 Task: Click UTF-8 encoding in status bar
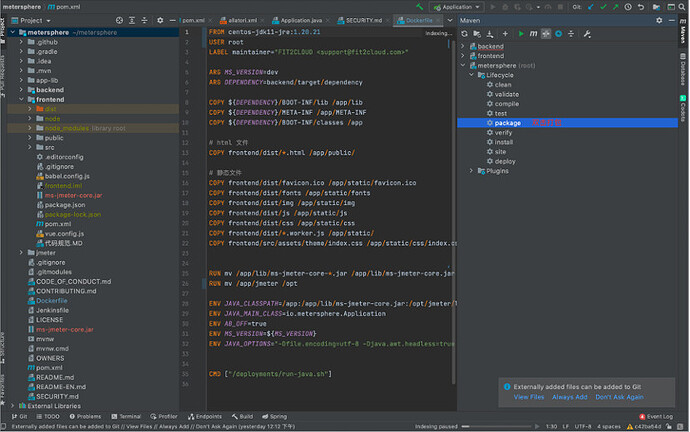coord(583,426)
